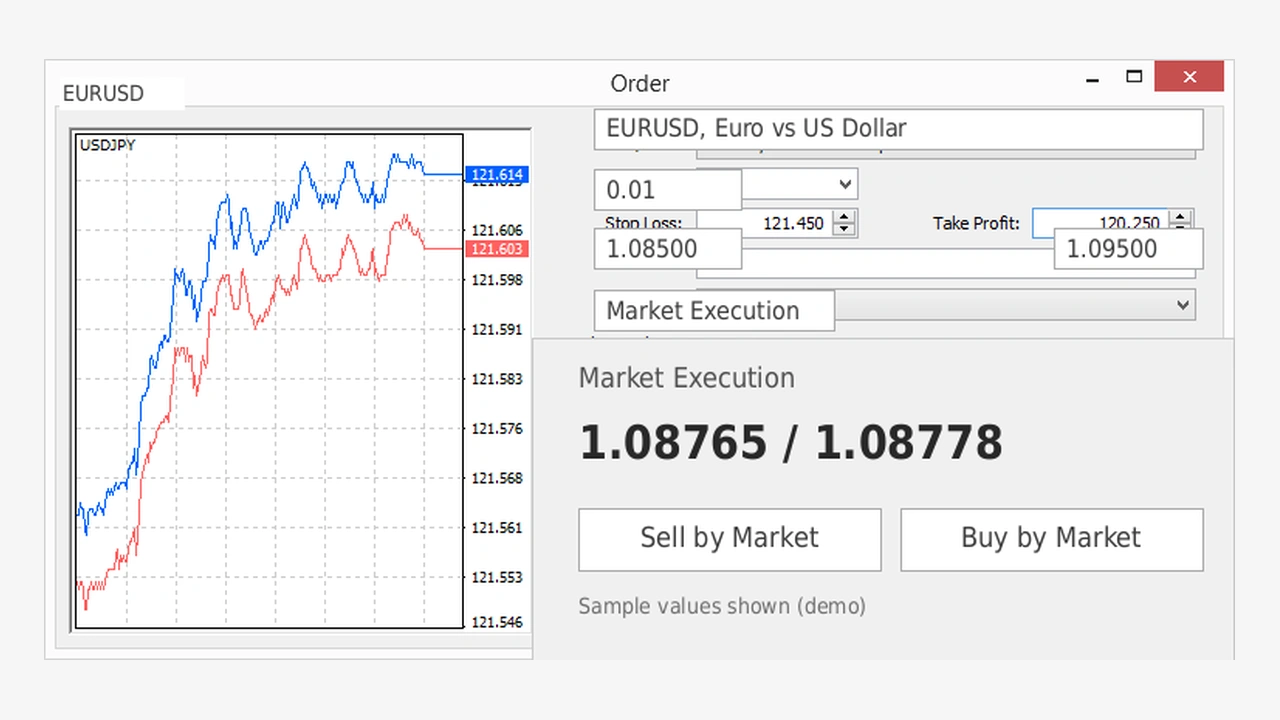Open the volume dropdown arrow
1280x720 pixels.
pyautogui.click(x=846, y=184)
